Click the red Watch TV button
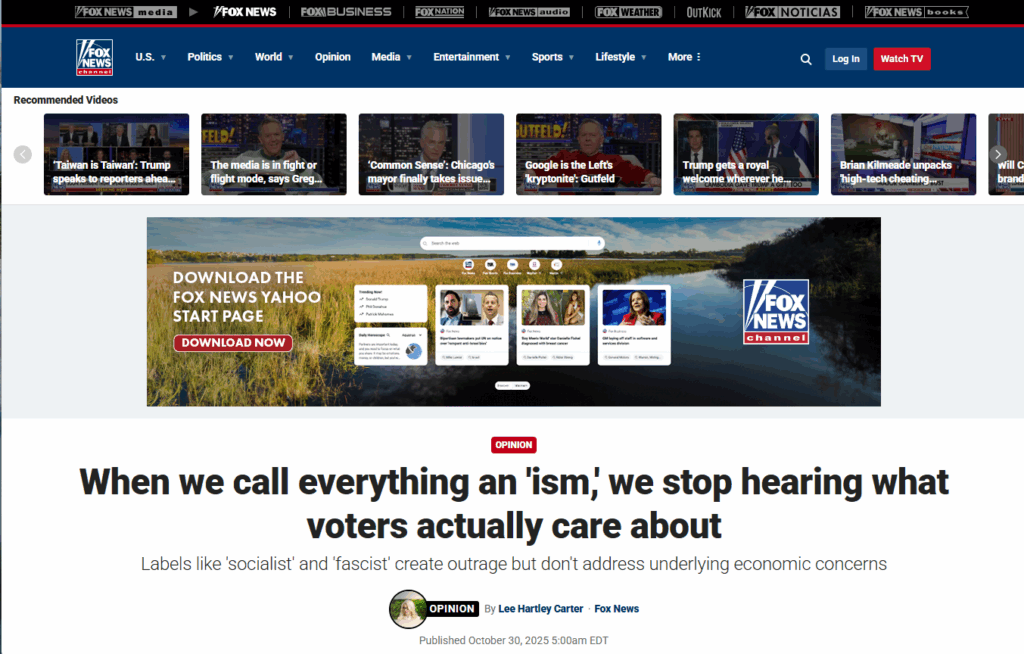The width and height of the screenshot is (1024, 654). click(901, 59)
